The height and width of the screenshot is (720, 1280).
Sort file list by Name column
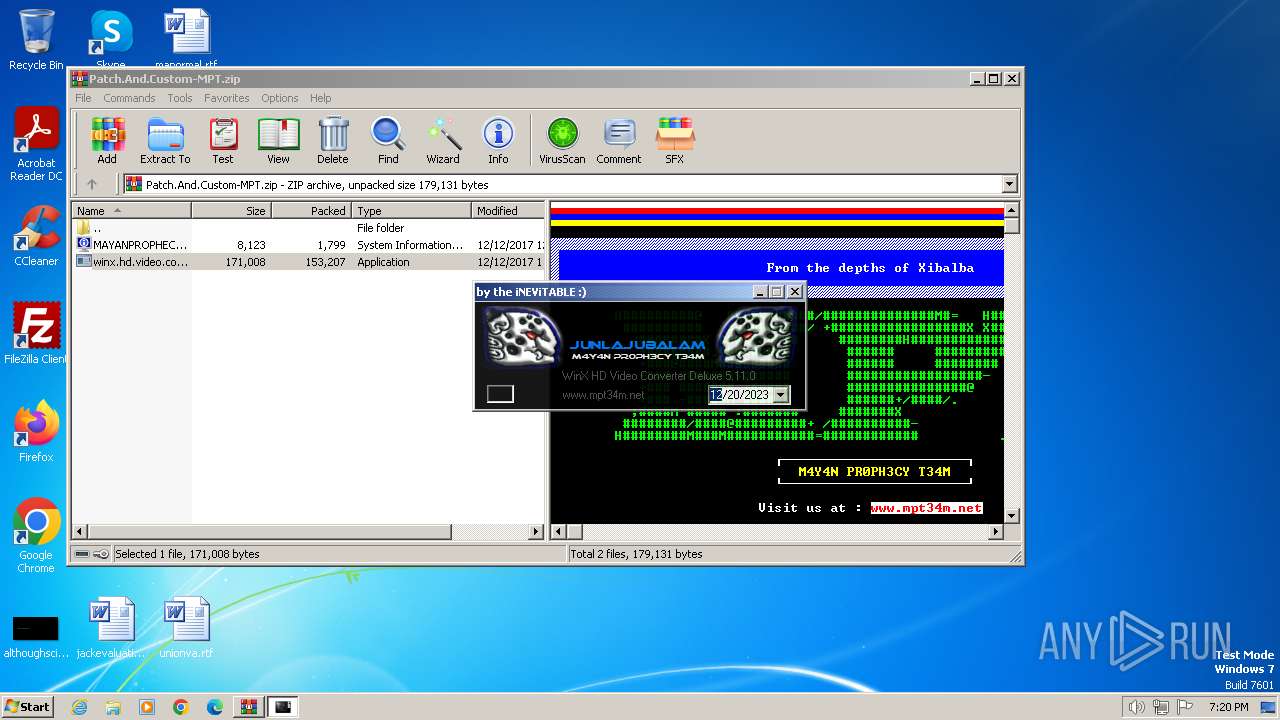pos(131,210)
